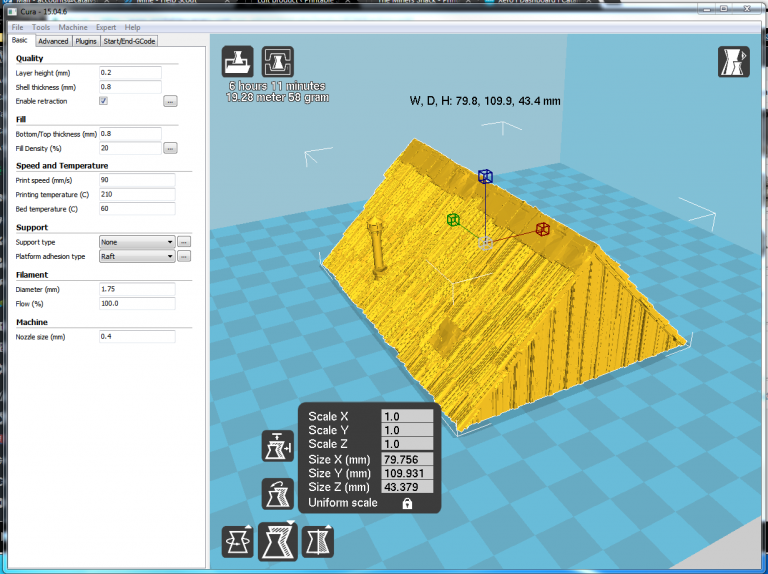
Task: Click the Scale X value field
Action: (x=408, y=416)
